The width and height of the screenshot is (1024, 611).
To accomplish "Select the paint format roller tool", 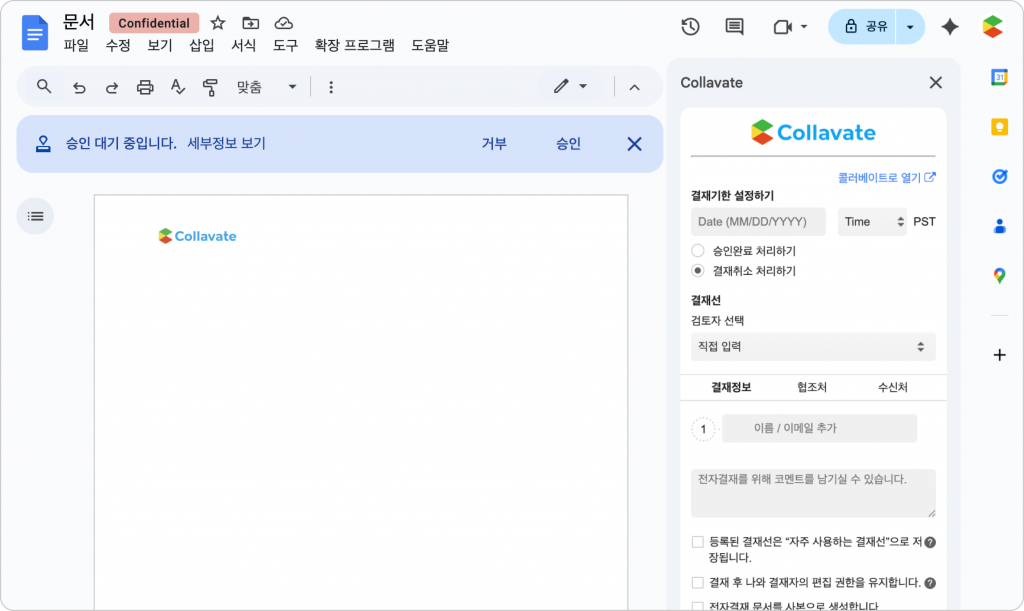I will tap(210, 87).
